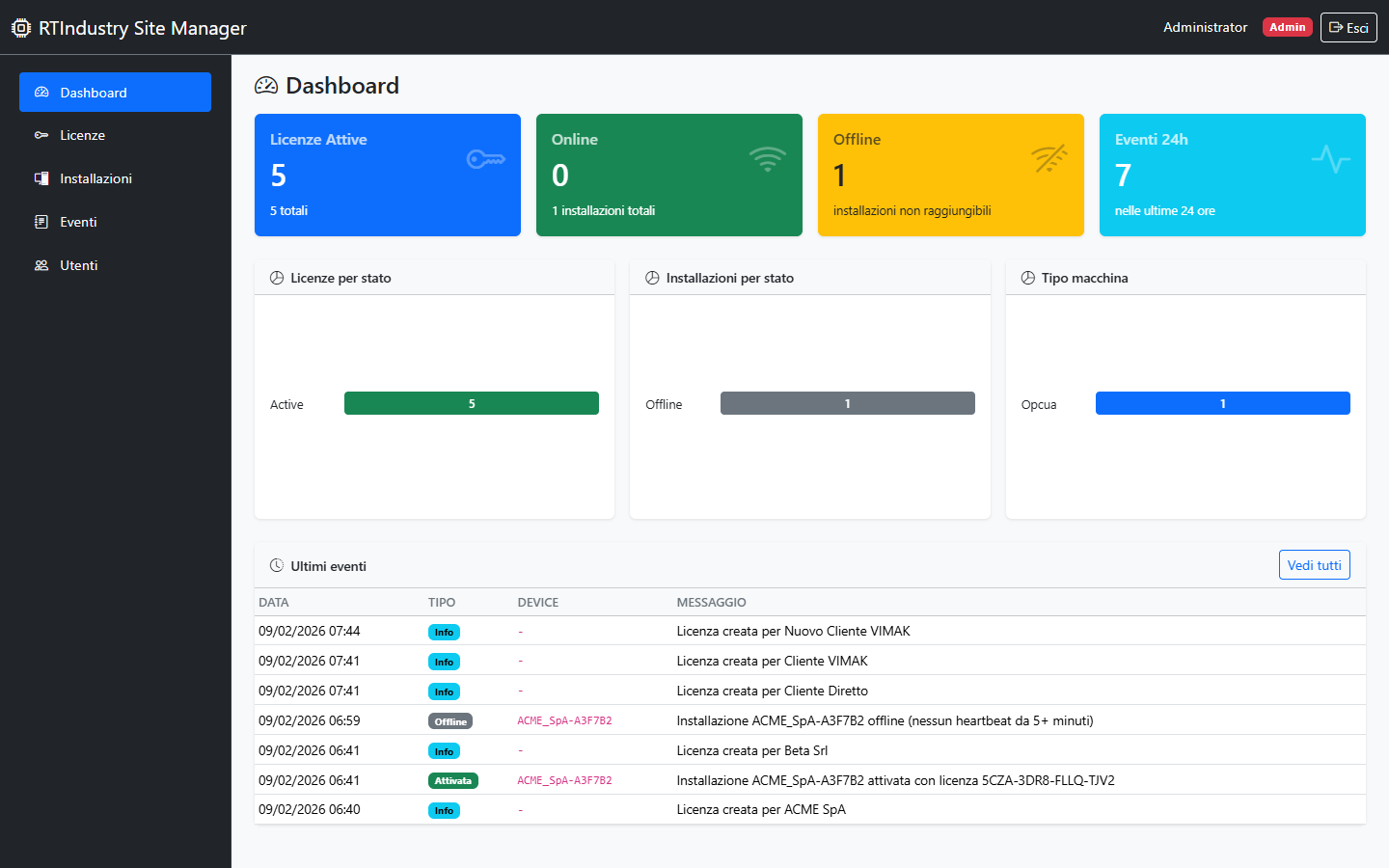Click the wifi icon on Online card
Viewport: 1389px width, 868px height.
pos(768,159)
